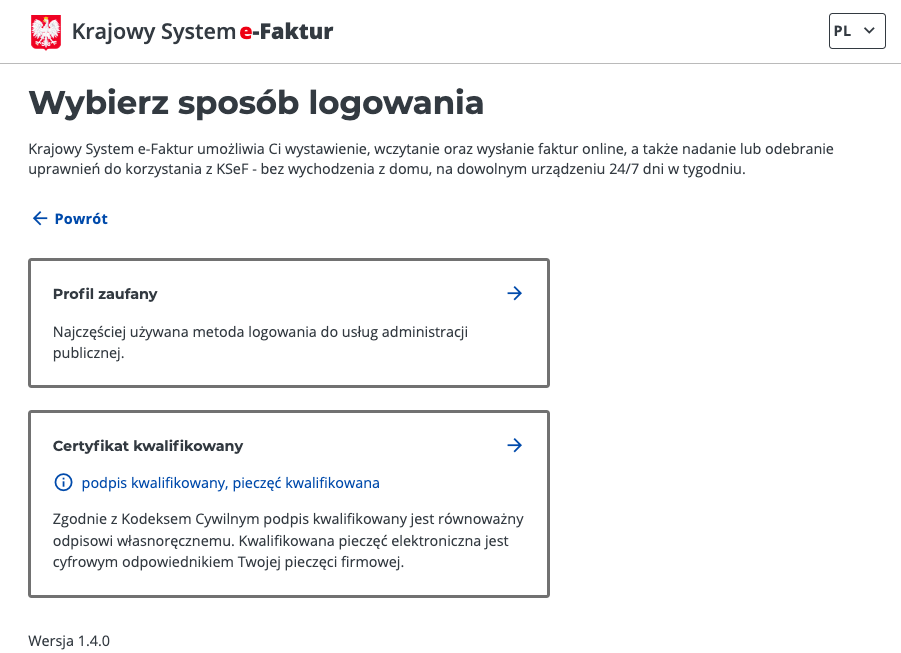The image size is (901, 653).
Task: Go back via the Powrót link
Action: 70,218
